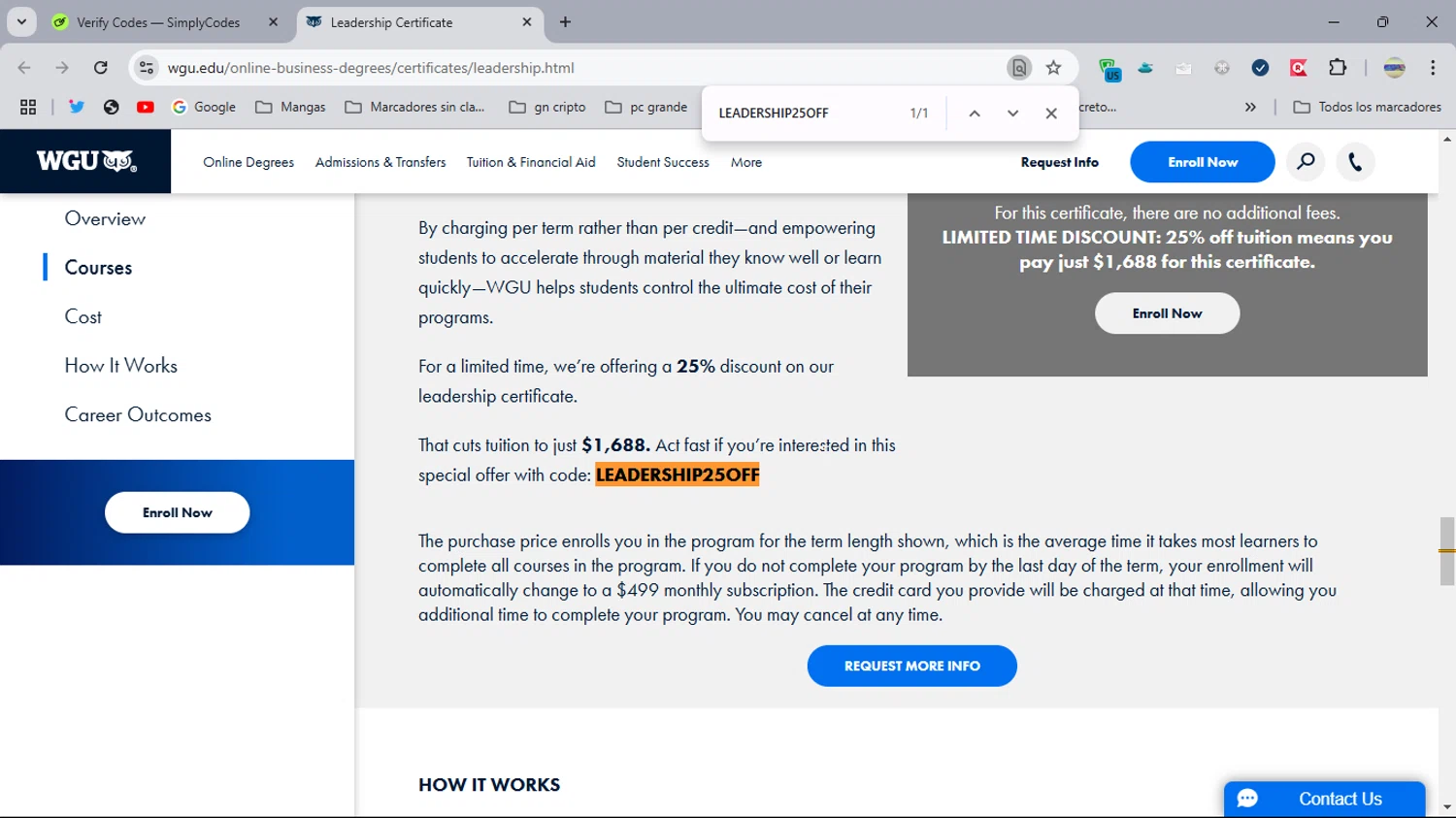This screenshot has width=1456, height=818.
Task: Open Admissions & Transfers menu
Action: point(381,162)
